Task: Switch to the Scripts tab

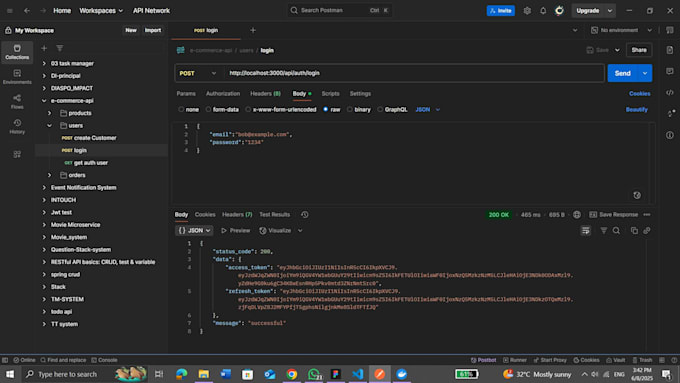Action: [330, 94]
